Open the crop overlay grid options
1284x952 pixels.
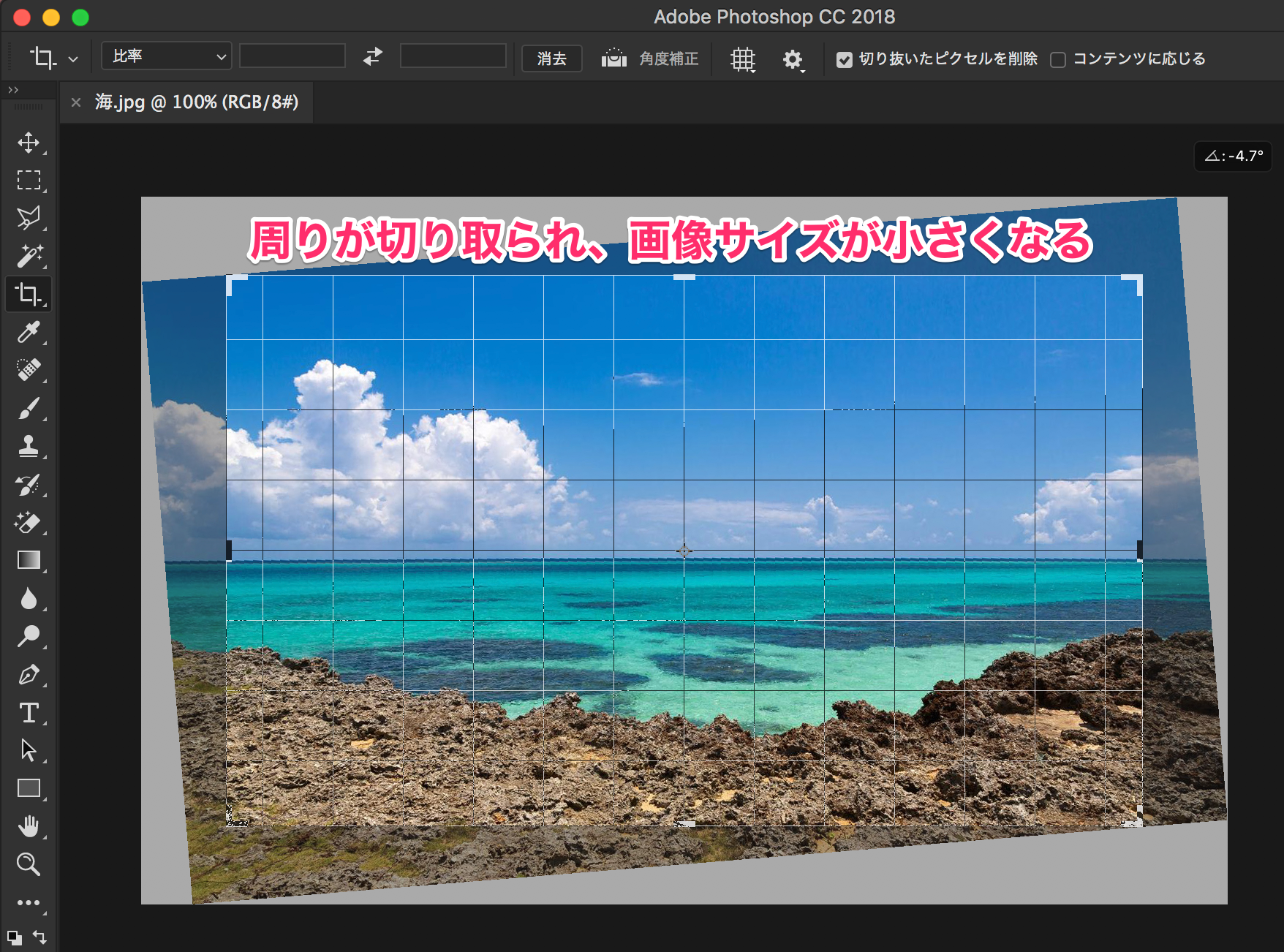pyautogui.click(x=743, y=59)
